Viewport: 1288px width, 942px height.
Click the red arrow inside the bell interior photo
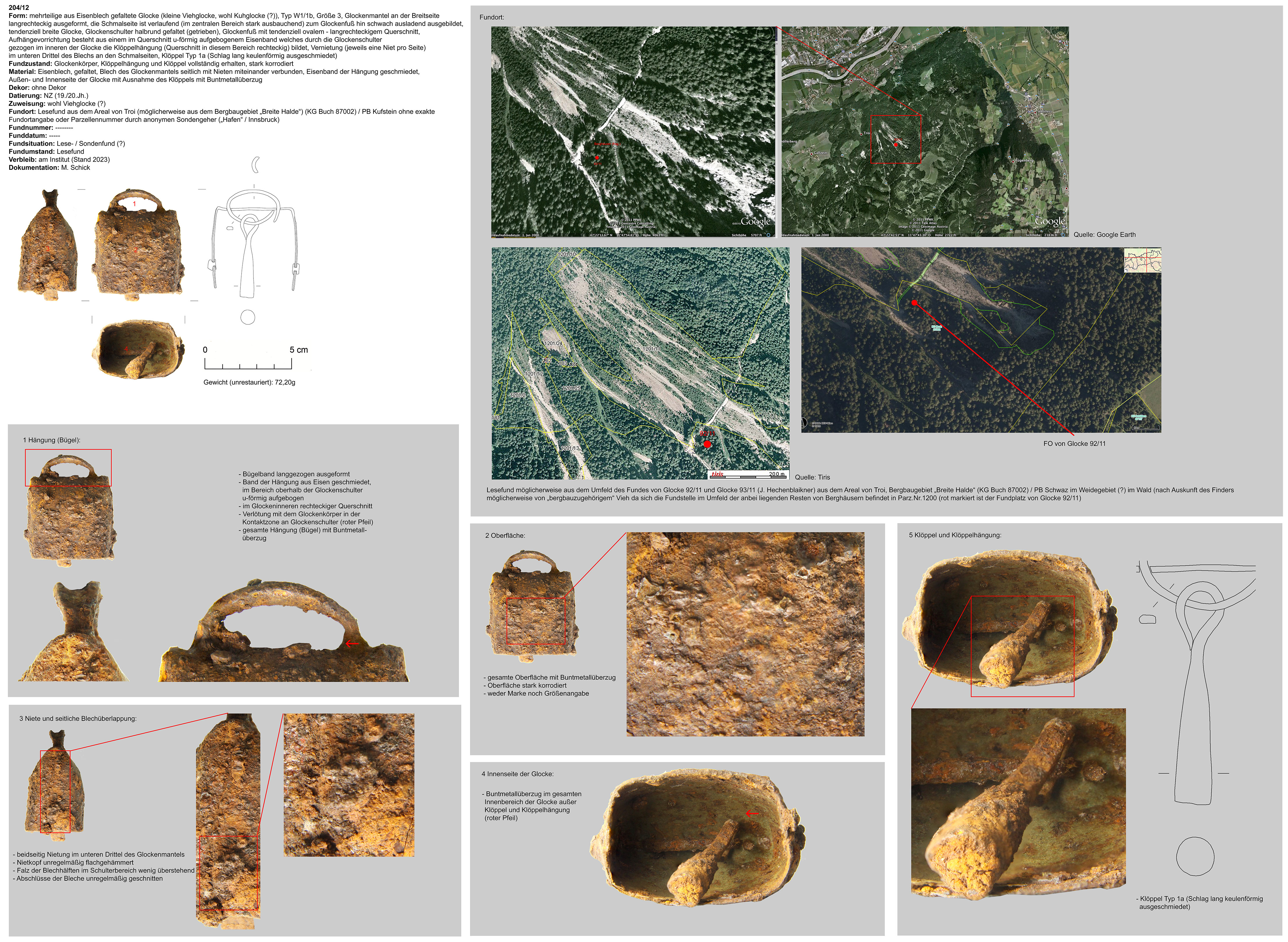pyautogui.click(x=752, y=814)
